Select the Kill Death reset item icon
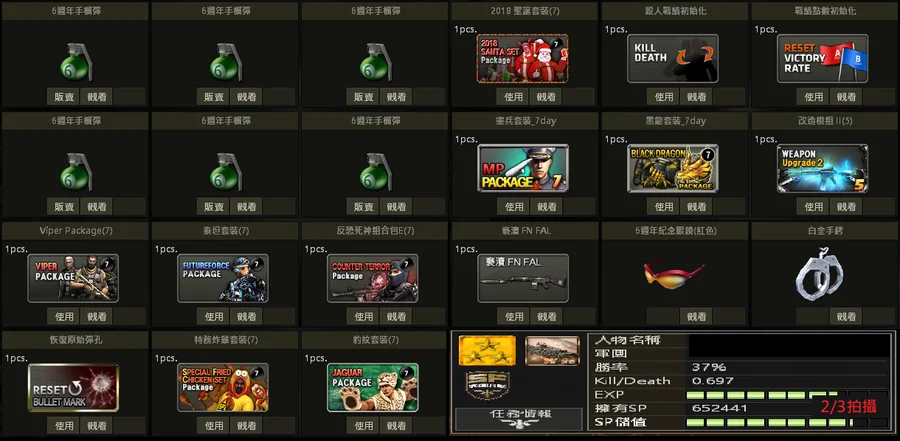Image resolution: width=900 pixels, height=441 pixels. pyautogui.click(x=673, y=59)
